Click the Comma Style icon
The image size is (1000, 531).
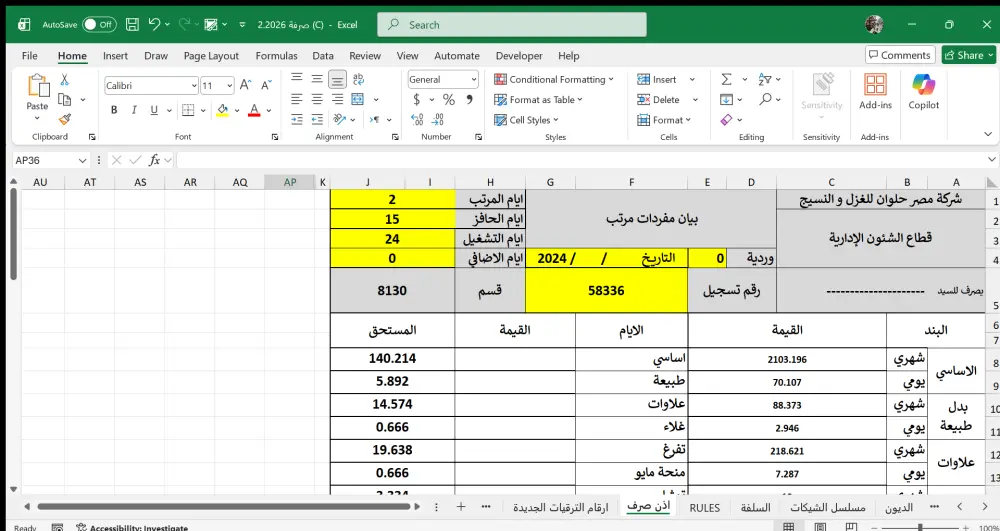coord(470,99)
